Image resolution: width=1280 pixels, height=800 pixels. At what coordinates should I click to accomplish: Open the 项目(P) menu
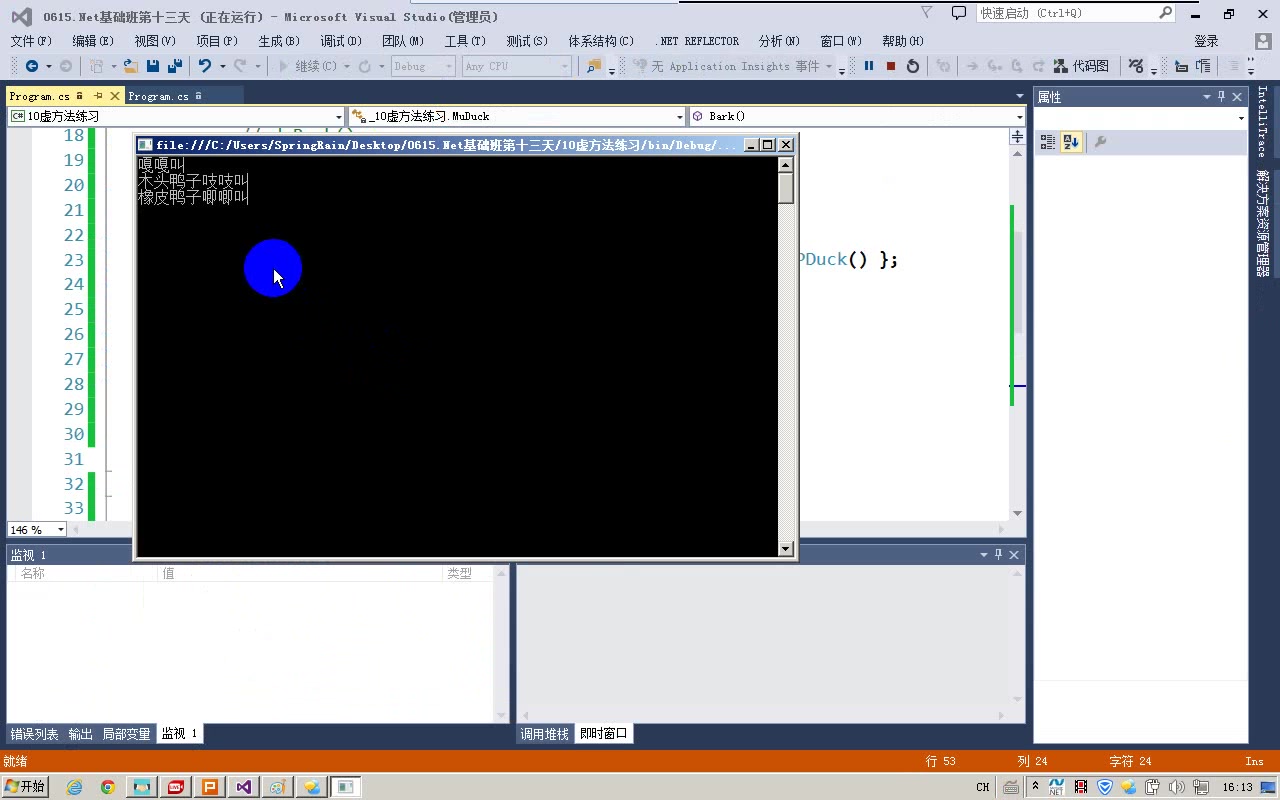pyautogui.click(x=217, y=41)
